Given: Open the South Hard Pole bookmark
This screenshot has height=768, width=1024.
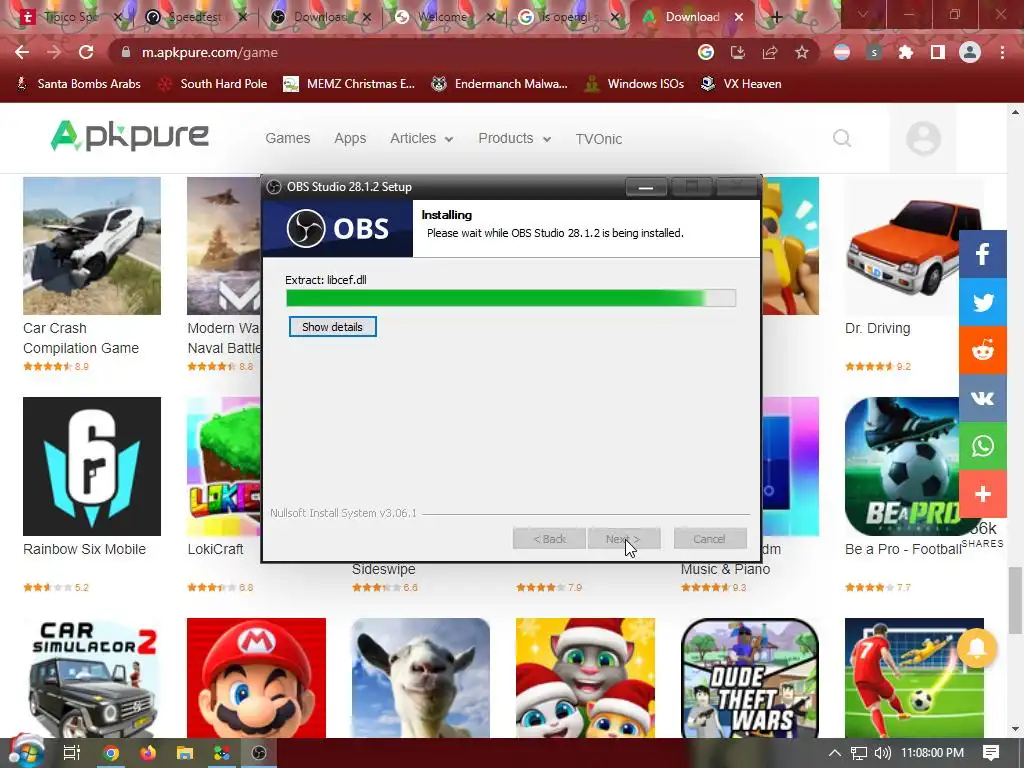Looking at the screenshot, I should click(213, 84).
